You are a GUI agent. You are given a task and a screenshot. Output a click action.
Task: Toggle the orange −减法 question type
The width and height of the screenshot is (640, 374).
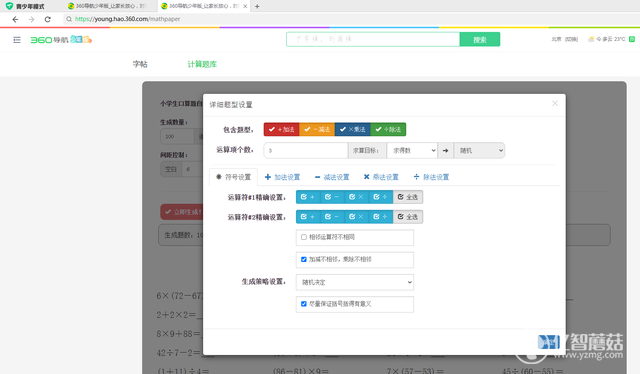(x=317, y=129)
